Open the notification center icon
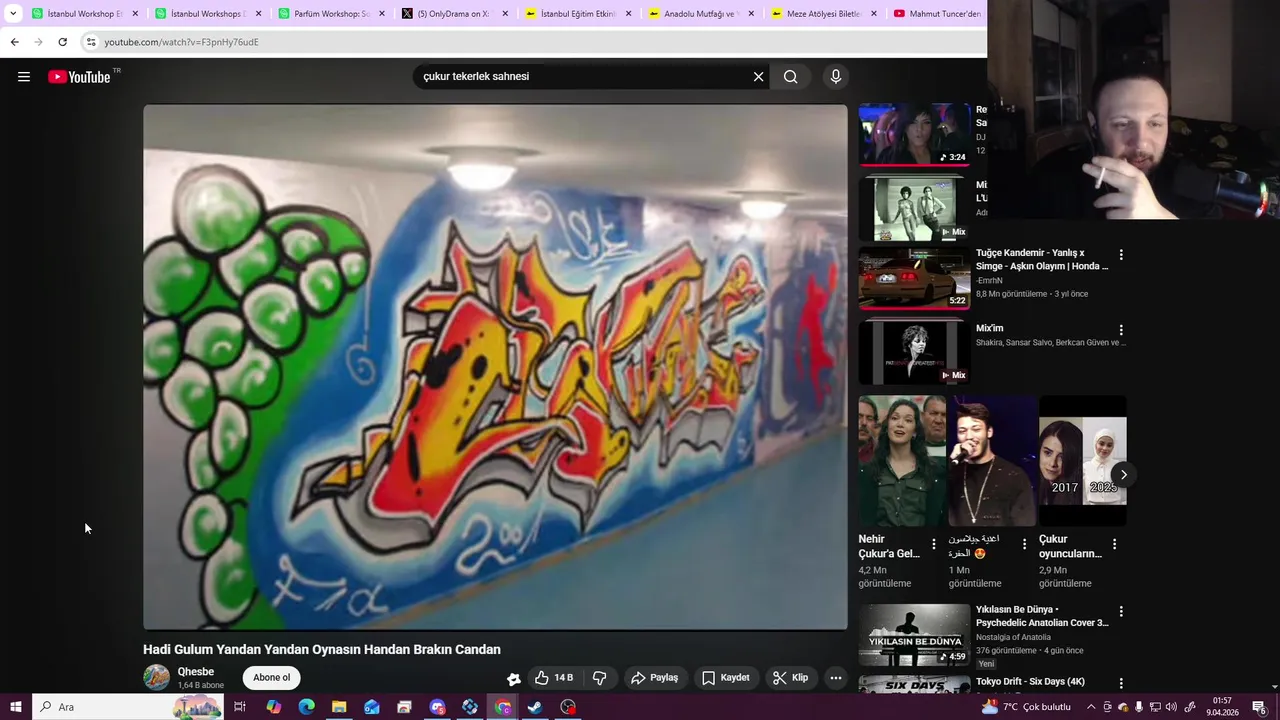This screenshot has height=720, width=1280. (x=1260, y=707)
